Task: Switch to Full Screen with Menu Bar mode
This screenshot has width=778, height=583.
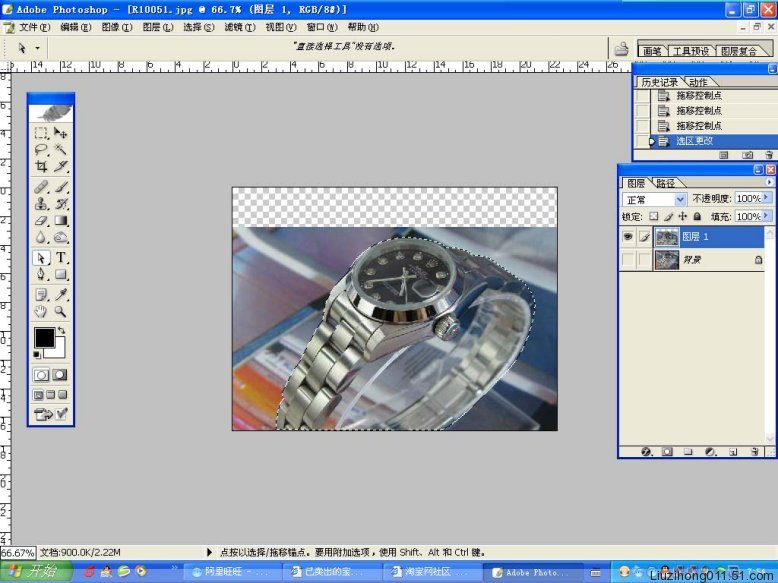Action: tap(50, 395)
